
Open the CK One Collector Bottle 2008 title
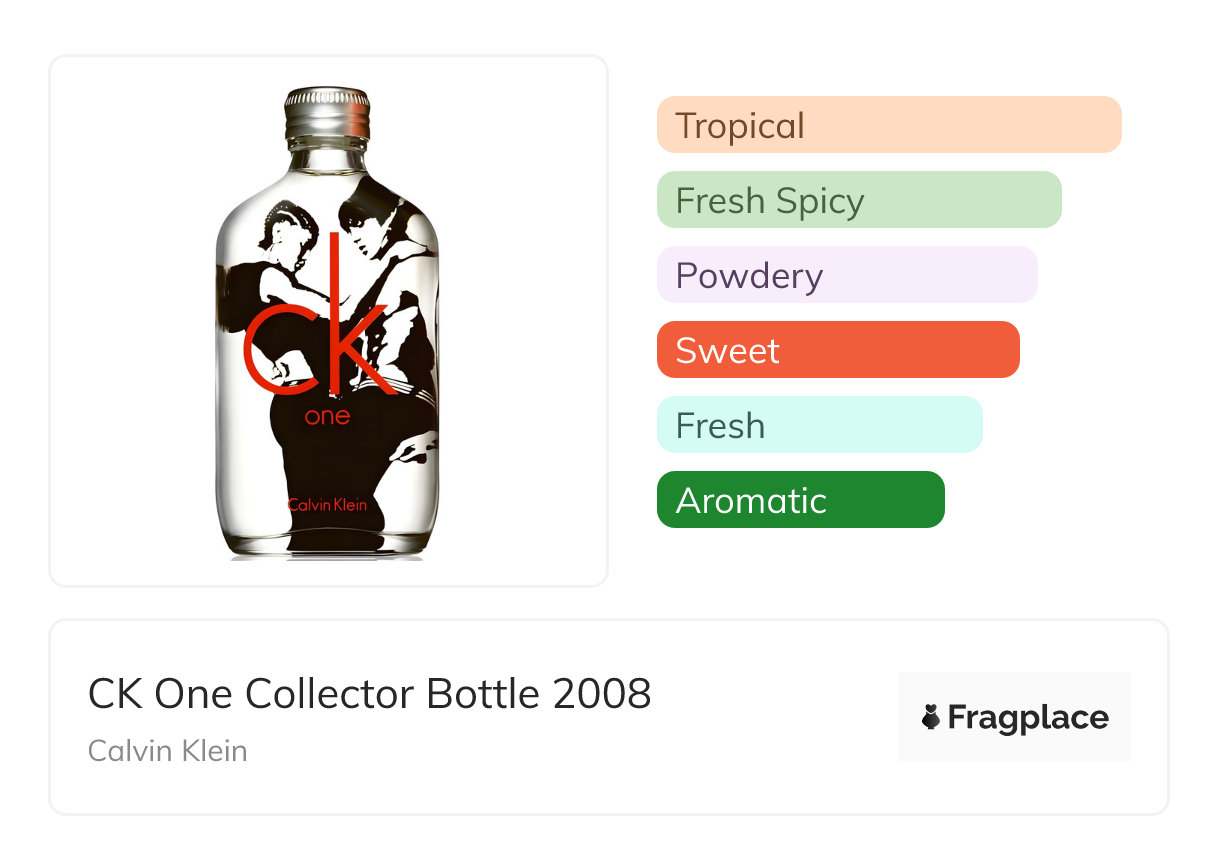click(x=369, y=694)
